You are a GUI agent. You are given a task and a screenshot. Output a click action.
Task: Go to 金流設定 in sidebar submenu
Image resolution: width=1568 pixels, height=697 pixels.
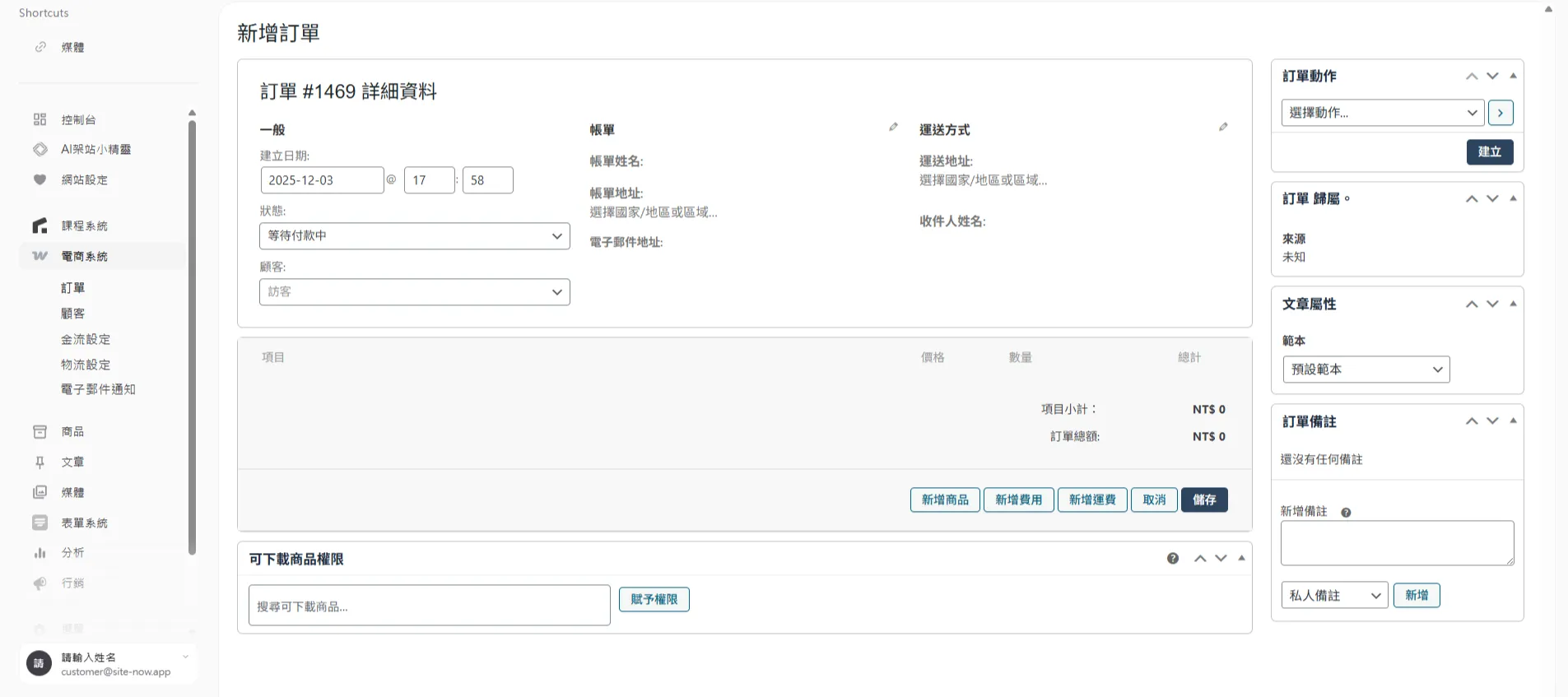click(86, 339)
